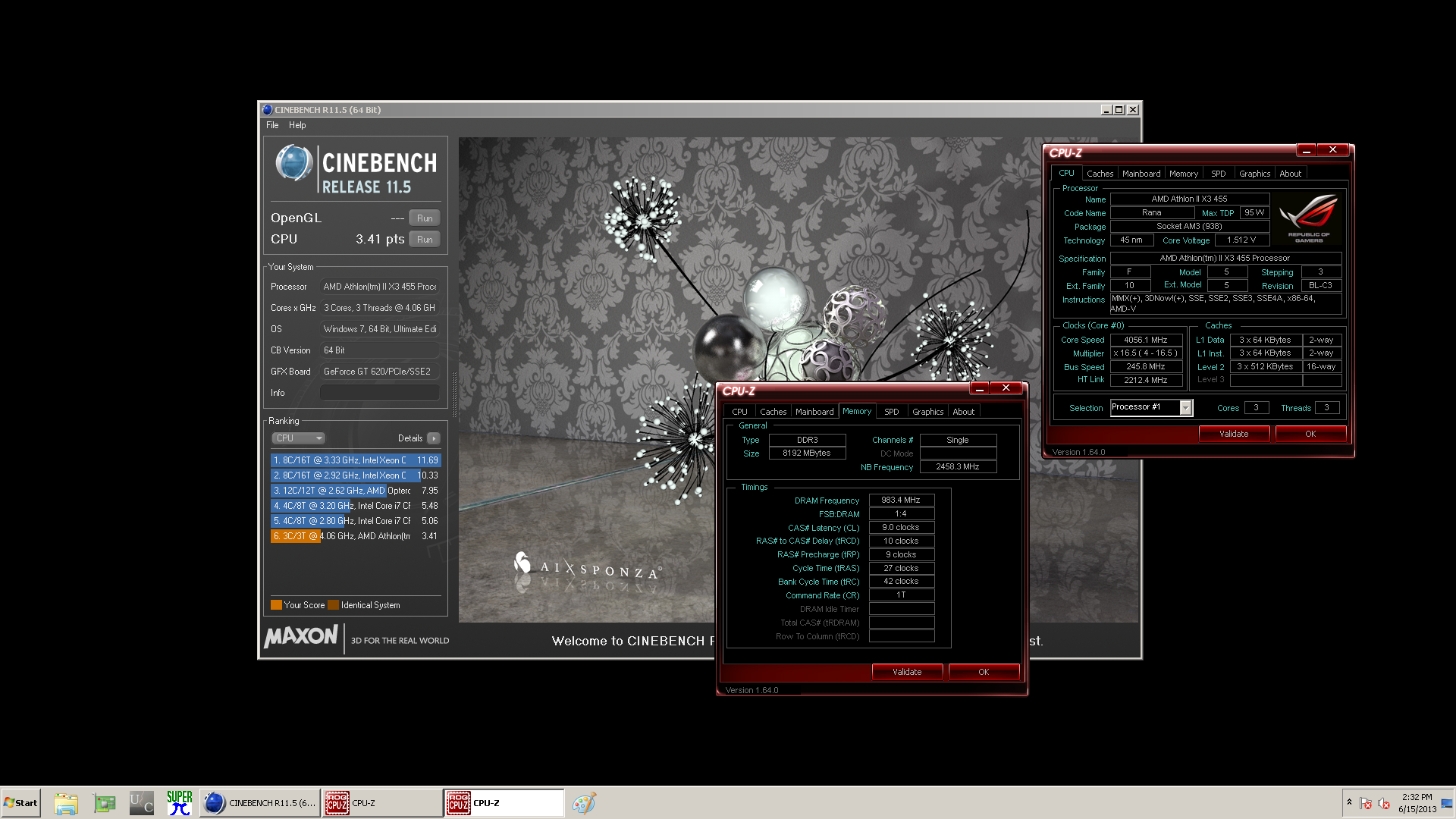Image resolution: width=1456 pixels, height=819 pixels.
Task: Minimize the memory CPU-Z window
Action: (x=980, y=388)
